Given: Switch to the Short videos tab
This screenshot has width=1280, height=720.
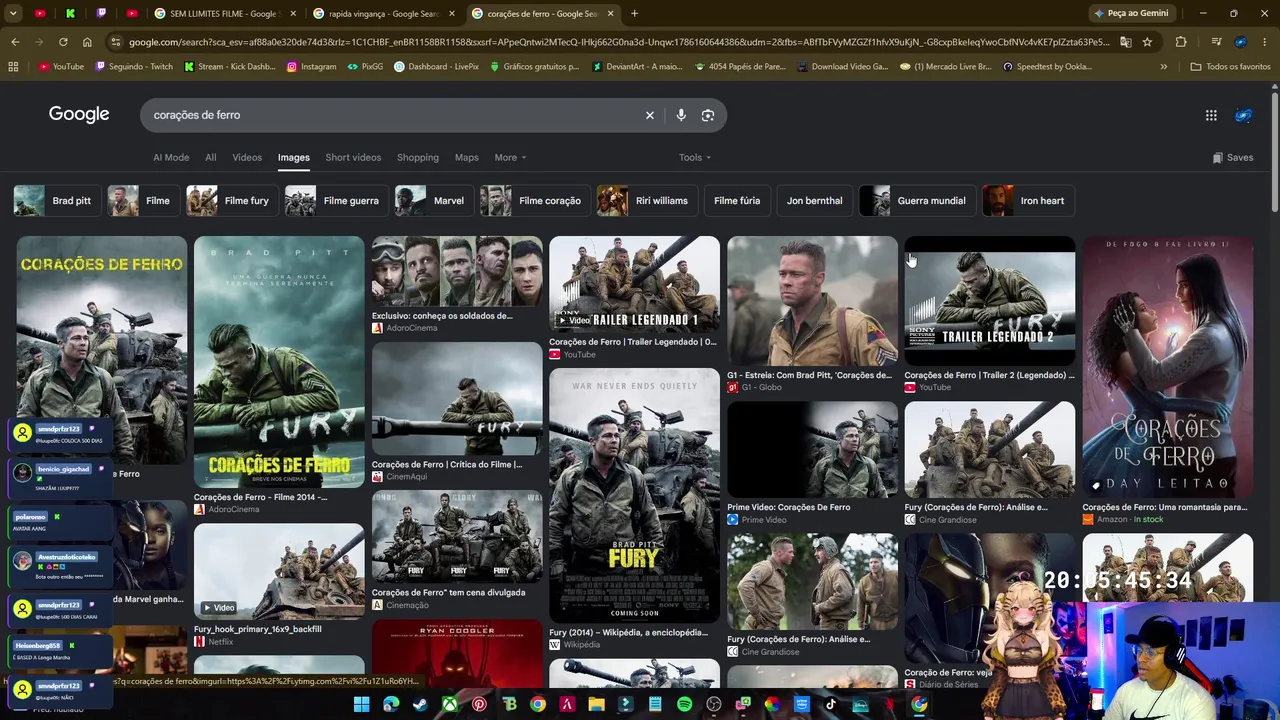Looking at the screenshot, I should [x=353, y=157].
